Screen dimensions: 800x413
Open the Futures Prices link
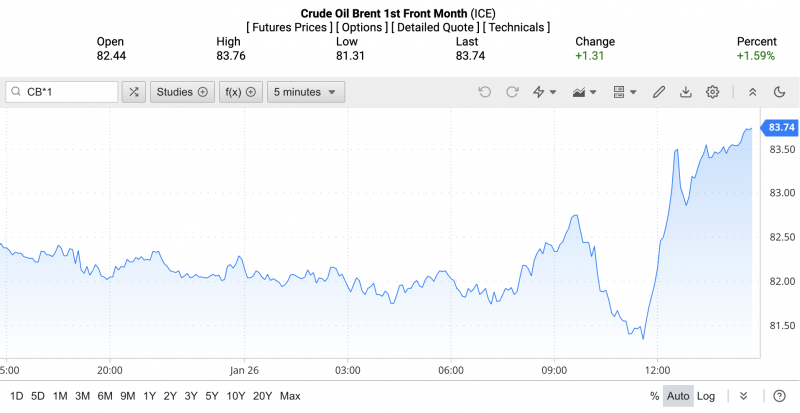tap(290, 27)
